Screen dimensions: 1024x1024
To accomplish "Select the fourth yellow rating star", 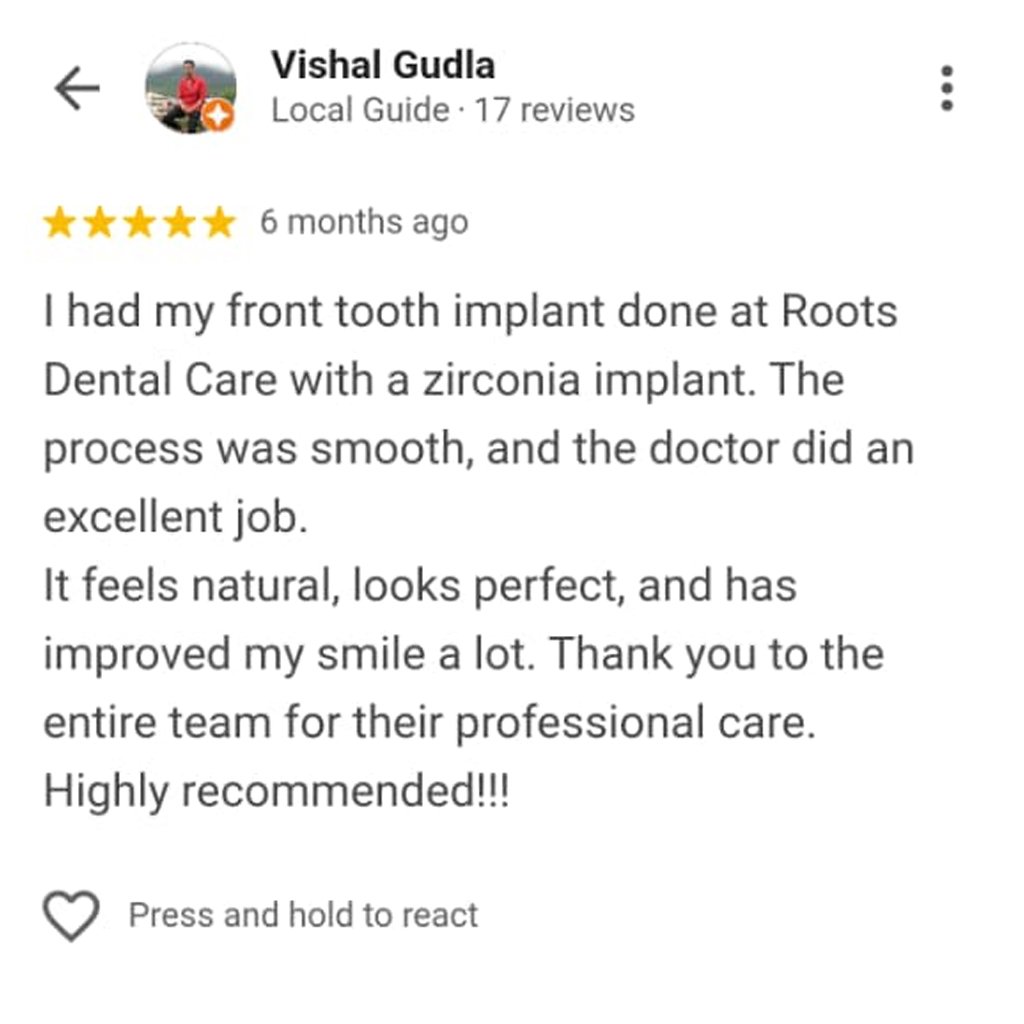I will (179, 223).
